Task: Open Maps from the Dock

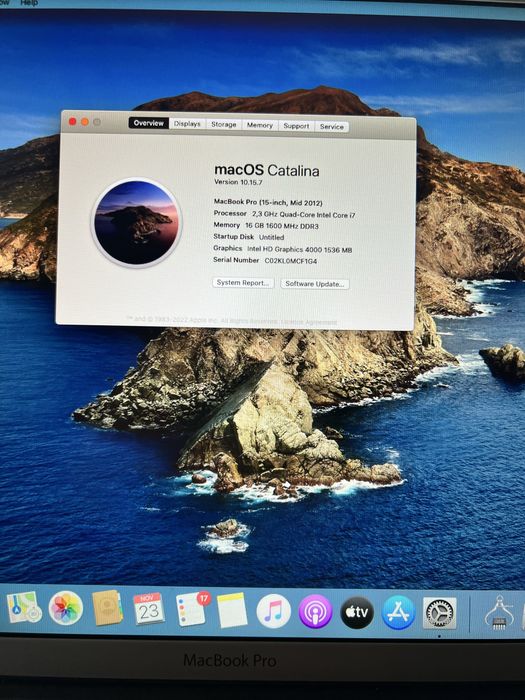Action: point(24,607)
